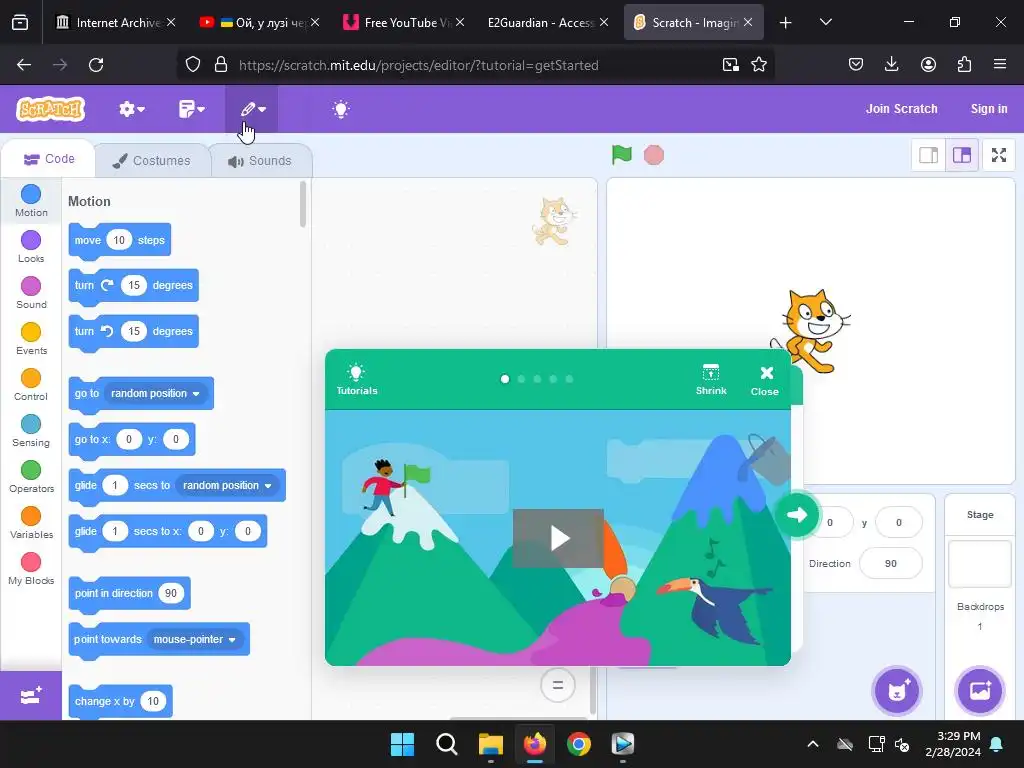Click the cat sprite on stage

(812, 330)
